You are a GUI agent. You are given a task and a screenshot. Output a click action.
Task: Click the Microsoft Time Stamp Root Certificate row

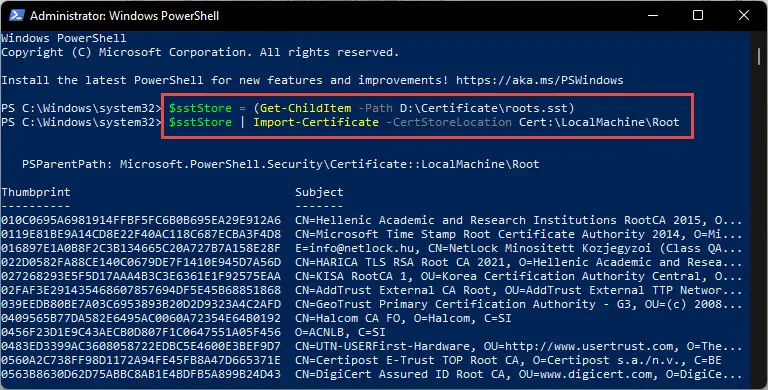(372, 234)
